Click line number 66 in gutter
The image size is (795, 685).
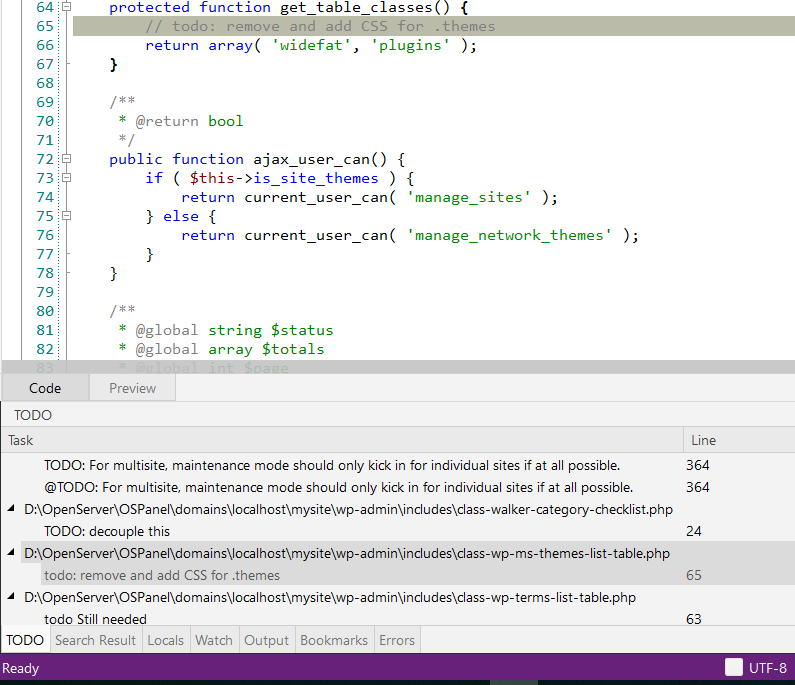(x=45, y=45)
